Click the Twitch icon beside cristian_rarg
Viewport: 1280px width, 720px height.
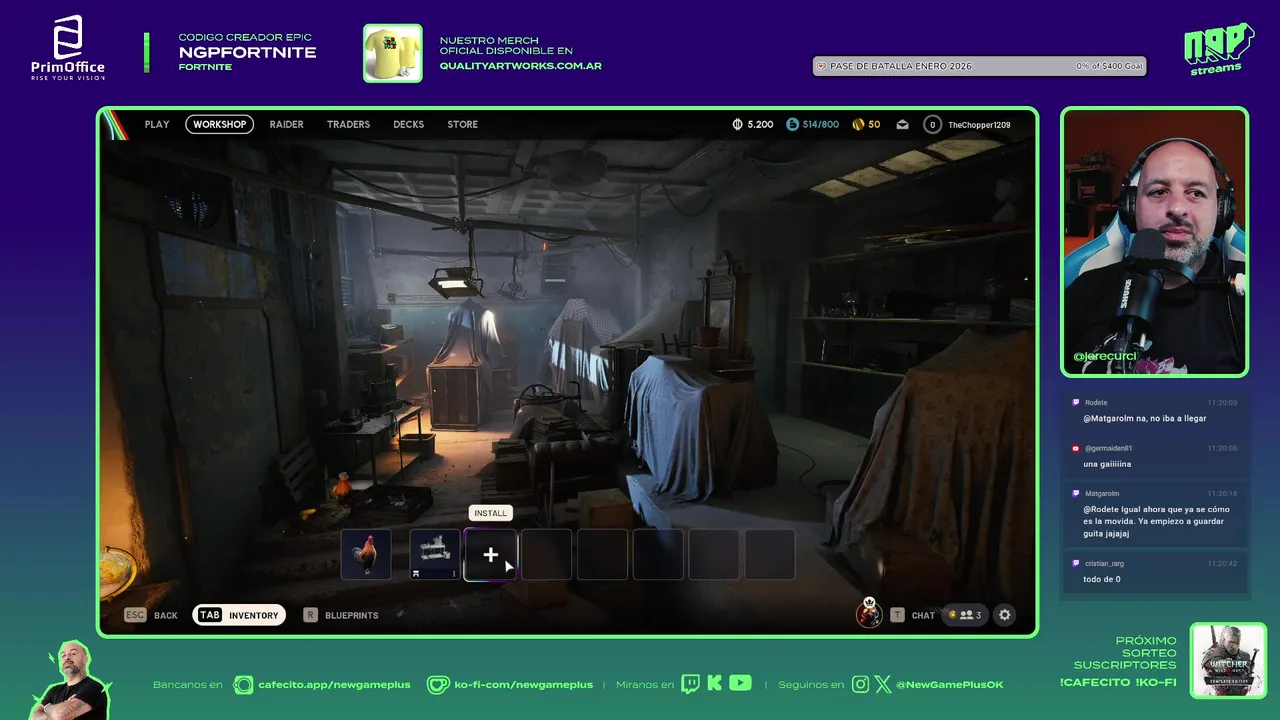pyautogui.click(x=1076, y=563)
